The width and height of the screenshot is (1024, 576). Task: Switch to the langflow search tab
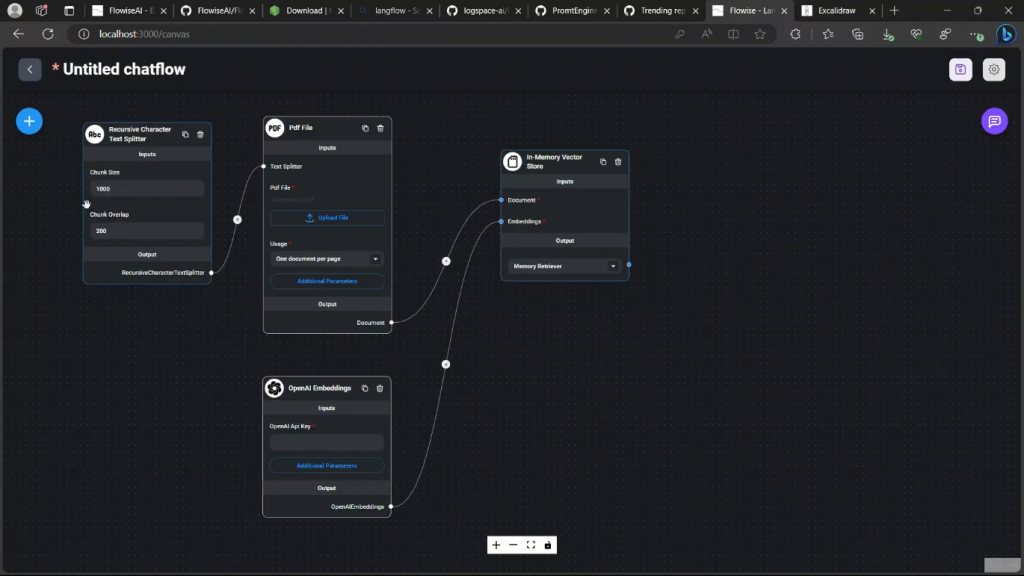coord(395,10)
